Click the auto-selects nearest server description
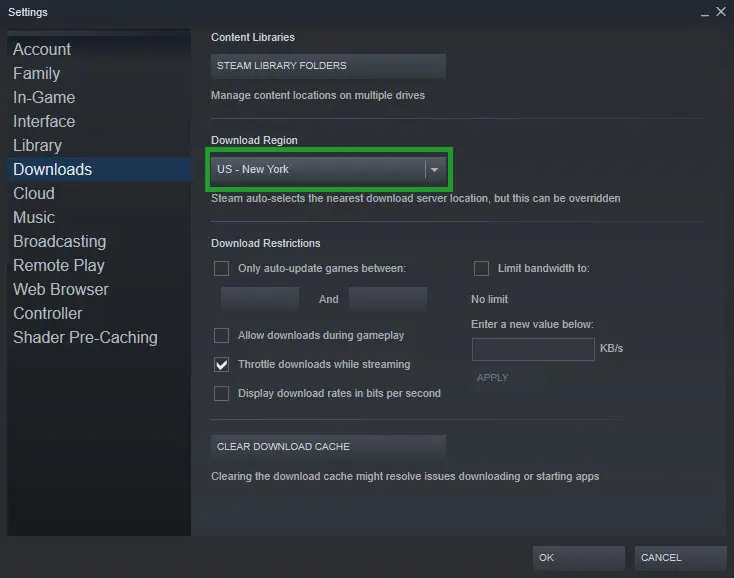Screen dimensions: 734x578 coord(416,198)
